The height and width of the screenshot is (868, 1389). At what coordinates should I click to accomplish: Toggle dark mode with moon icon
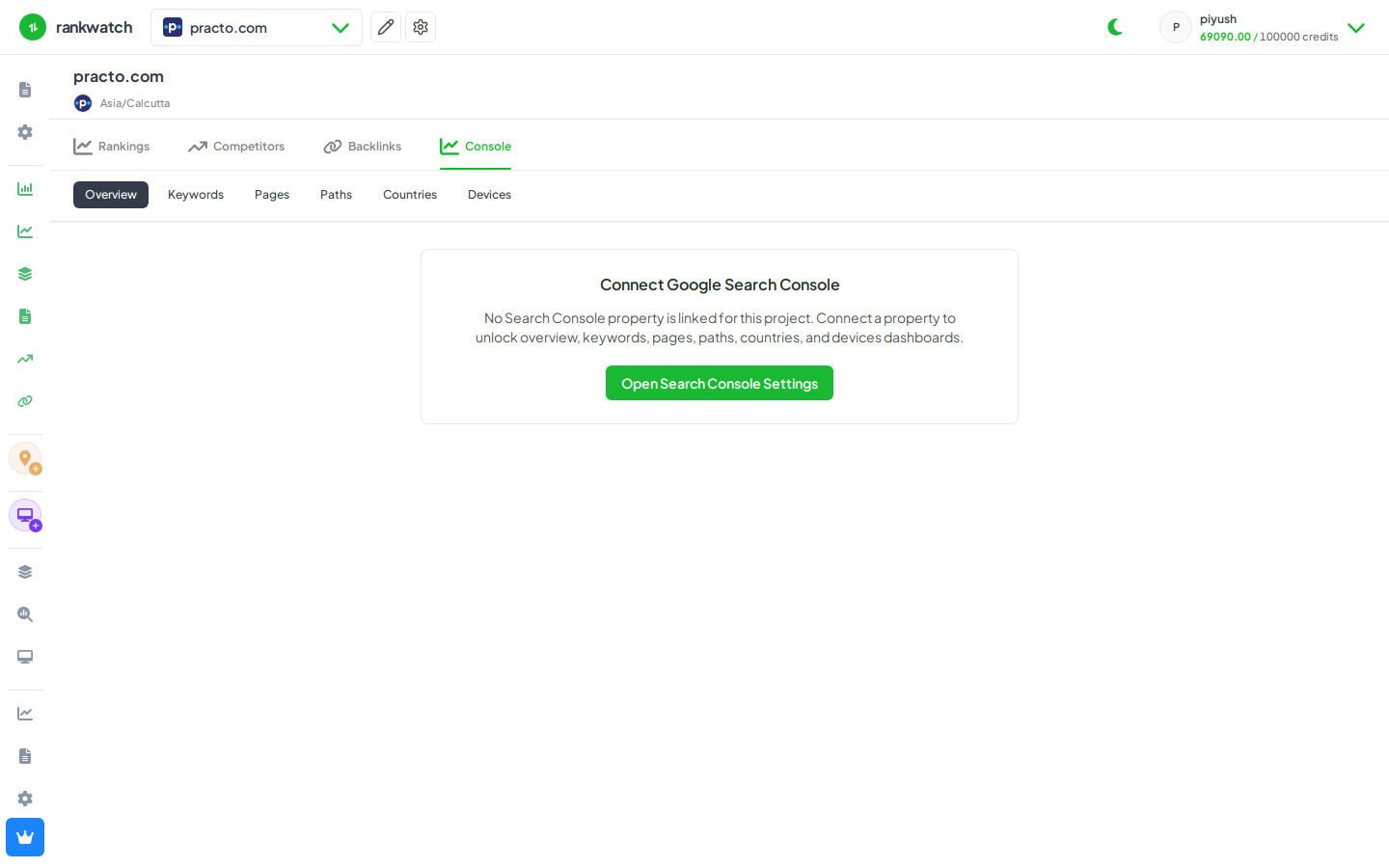coord(1115,27)
